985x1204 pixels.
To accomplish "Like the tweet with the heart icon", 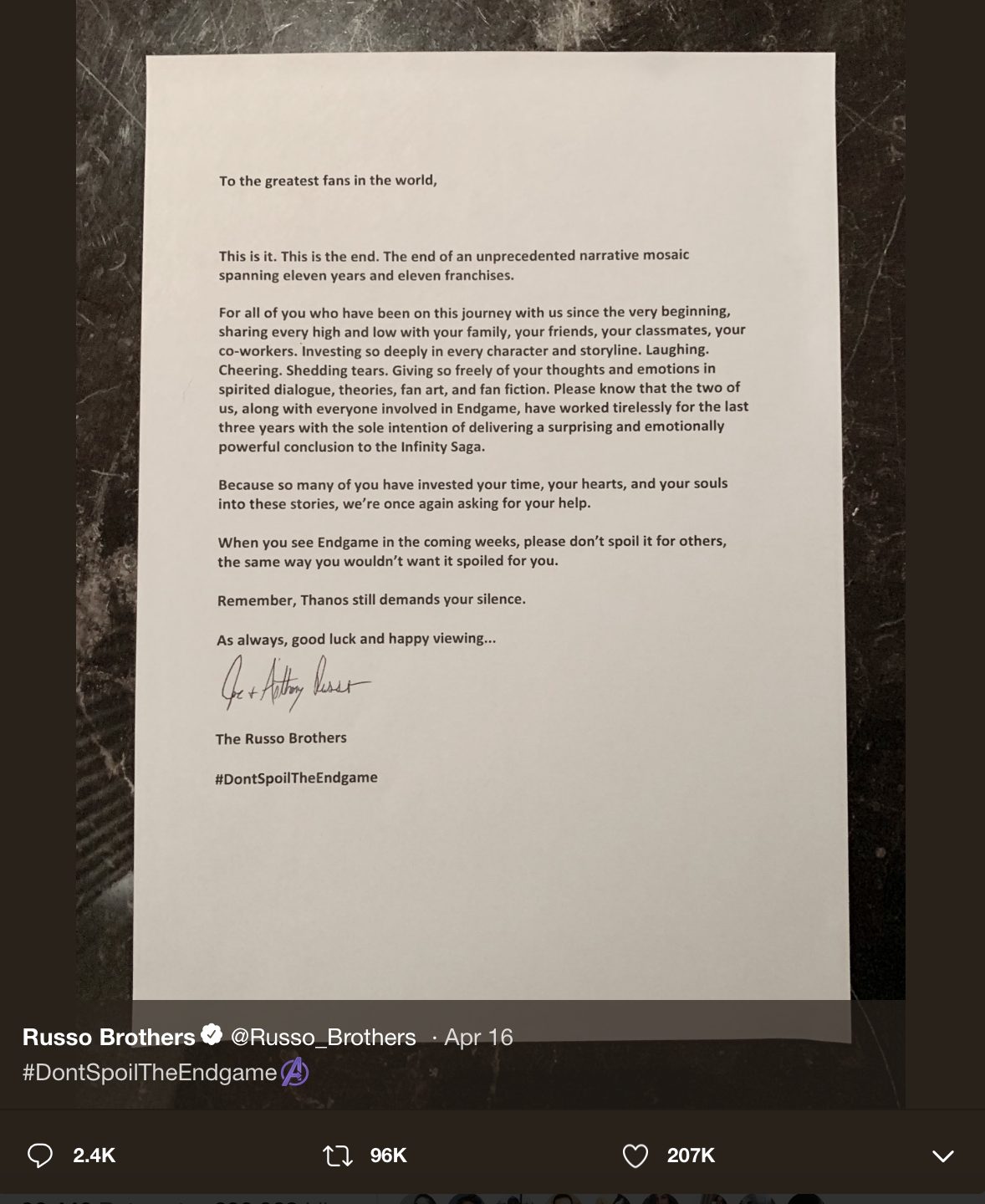I will coord(635,1156).
